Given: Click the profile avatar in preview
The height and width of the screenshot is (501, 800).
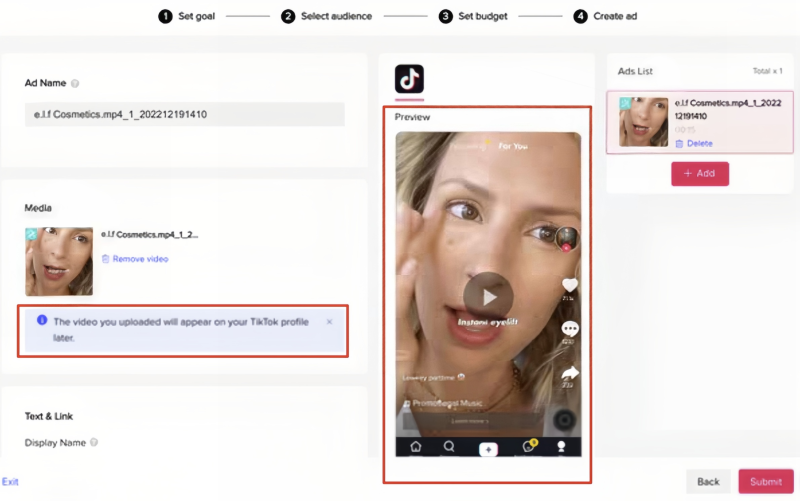Looking at the screenshot, I should pyautogui.click(x=567, y=238).
